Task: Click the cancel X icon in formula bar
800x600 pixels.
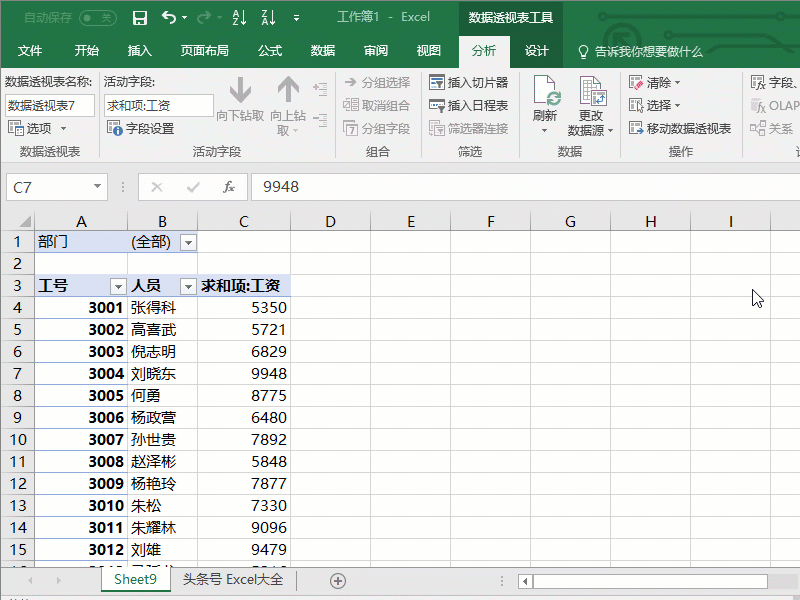Action: coord(157,187)
